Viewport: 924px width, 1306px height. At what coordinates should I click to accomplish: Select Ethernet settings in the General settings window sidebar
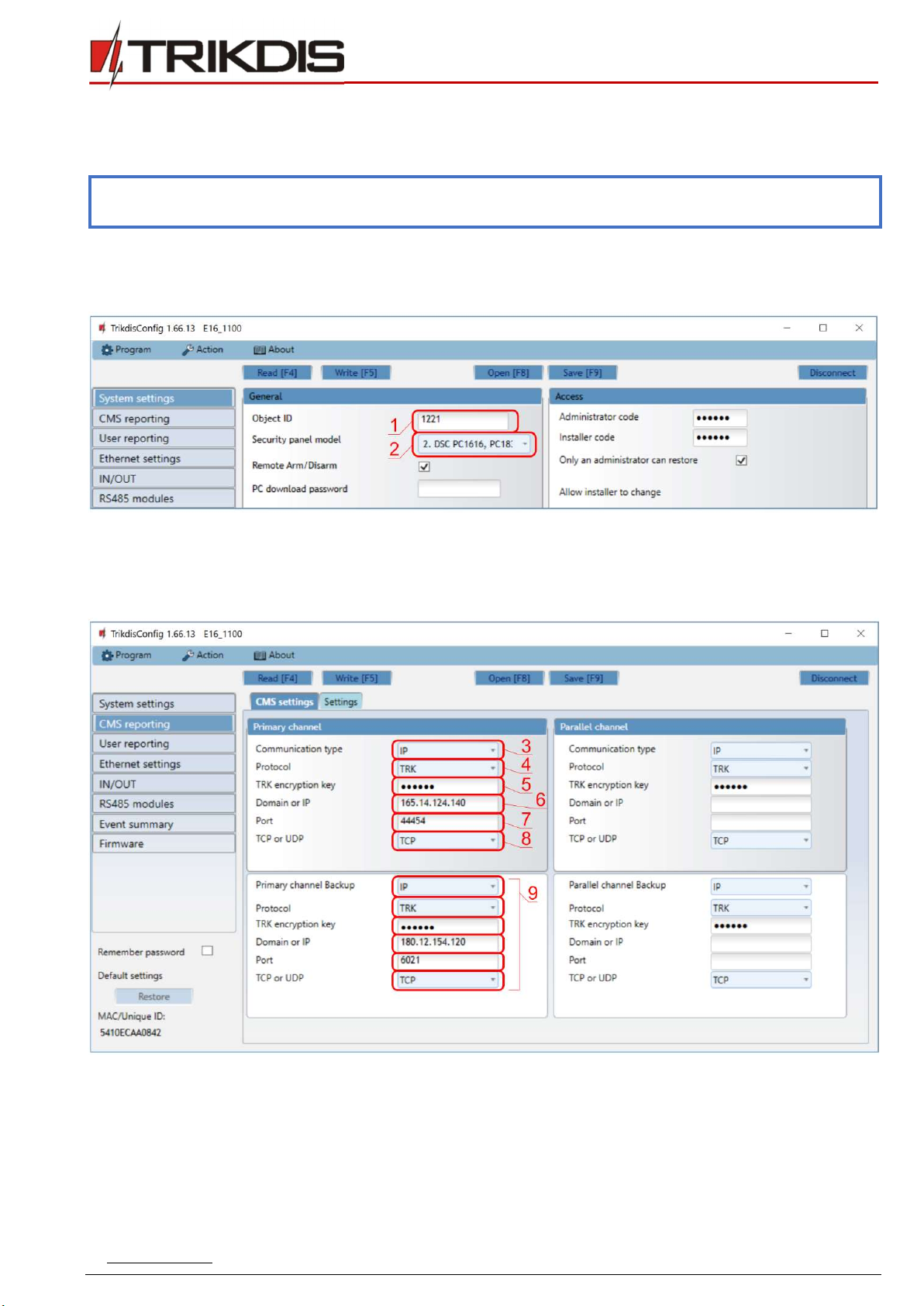point(163,459)
